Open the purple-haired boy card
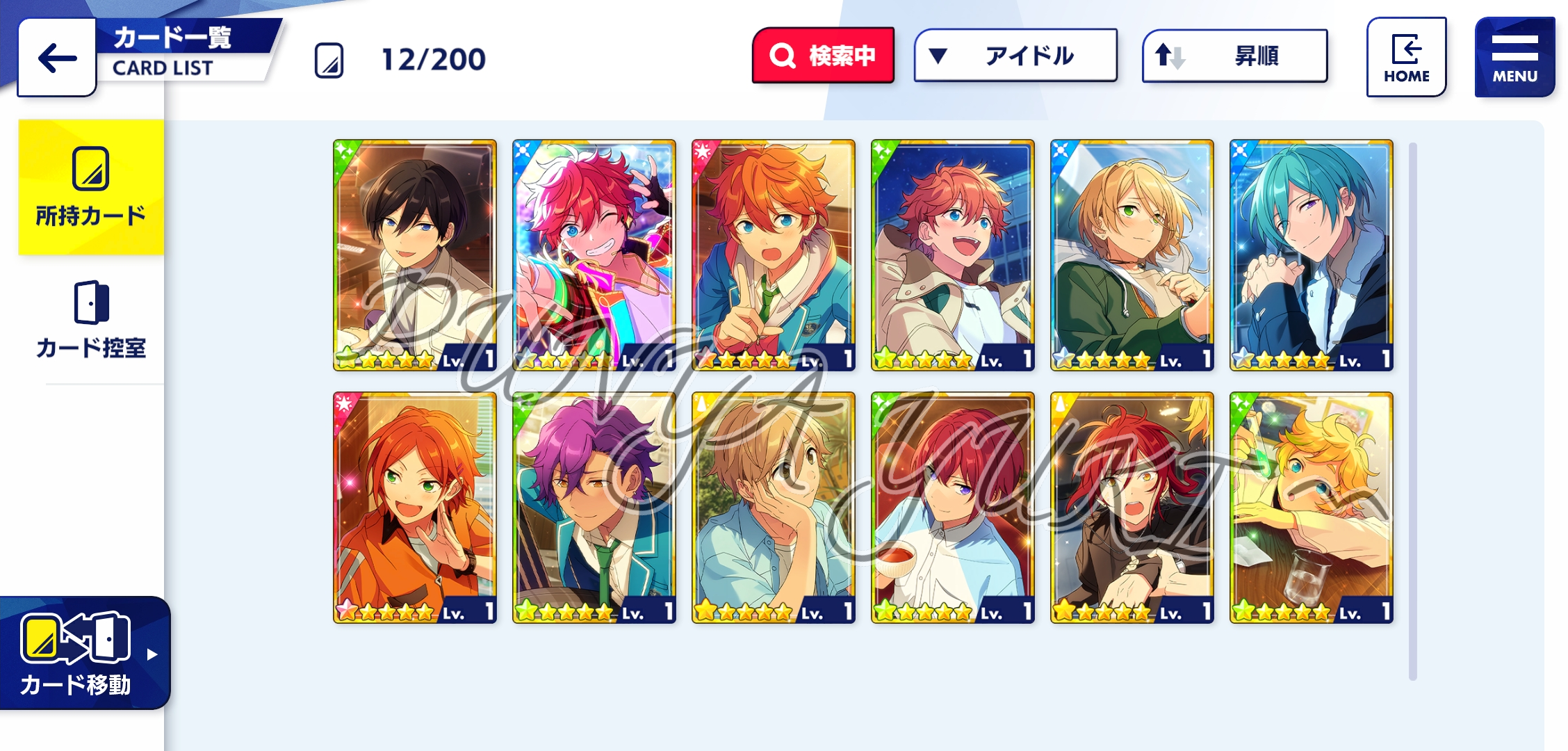 click(x=594, y=508)
